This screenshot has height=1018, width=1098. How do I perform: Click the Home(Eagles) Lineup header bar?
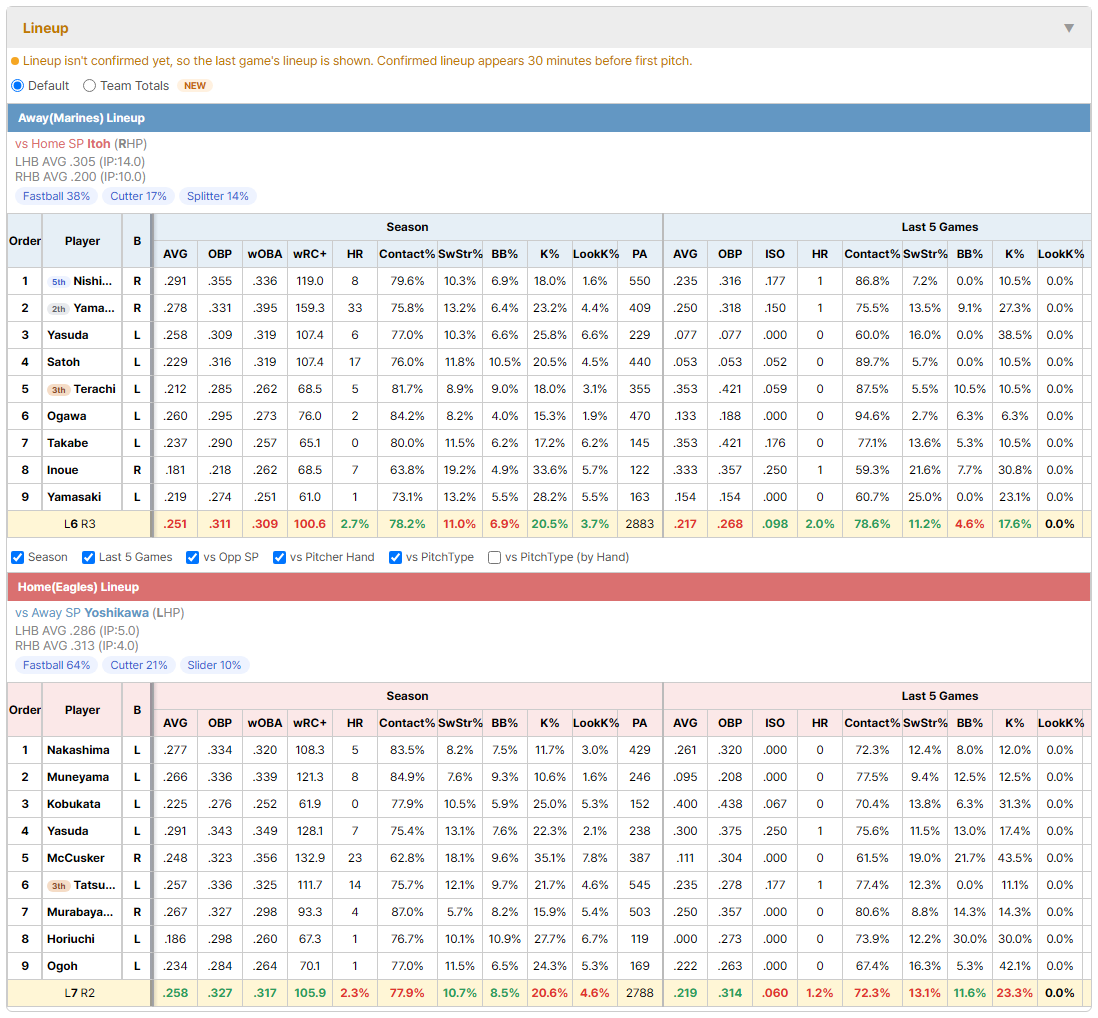[549, 587]
